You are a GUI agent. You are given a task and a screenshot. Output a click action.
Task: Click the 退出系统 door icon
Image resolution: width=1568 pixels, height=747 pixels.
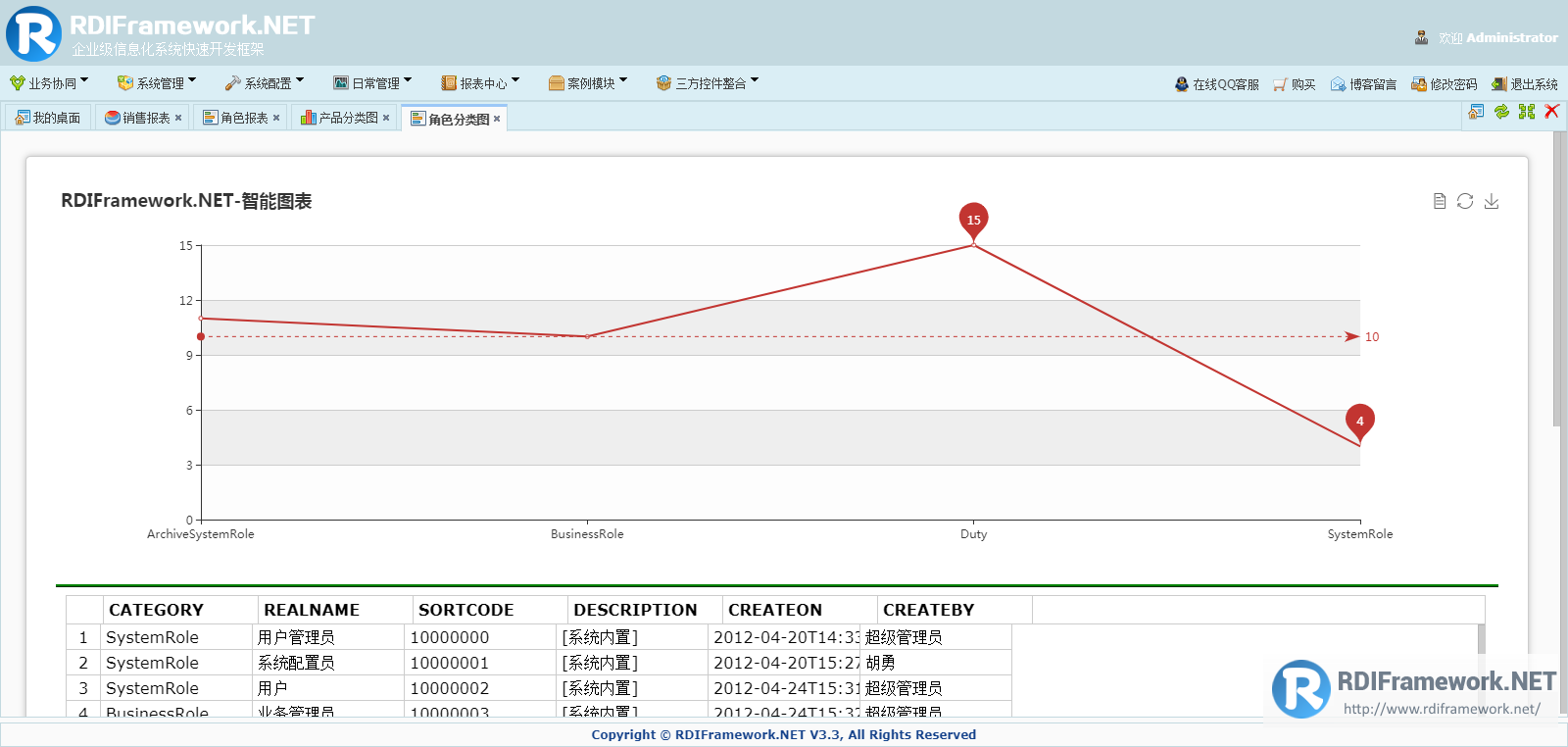(1499, 84)
